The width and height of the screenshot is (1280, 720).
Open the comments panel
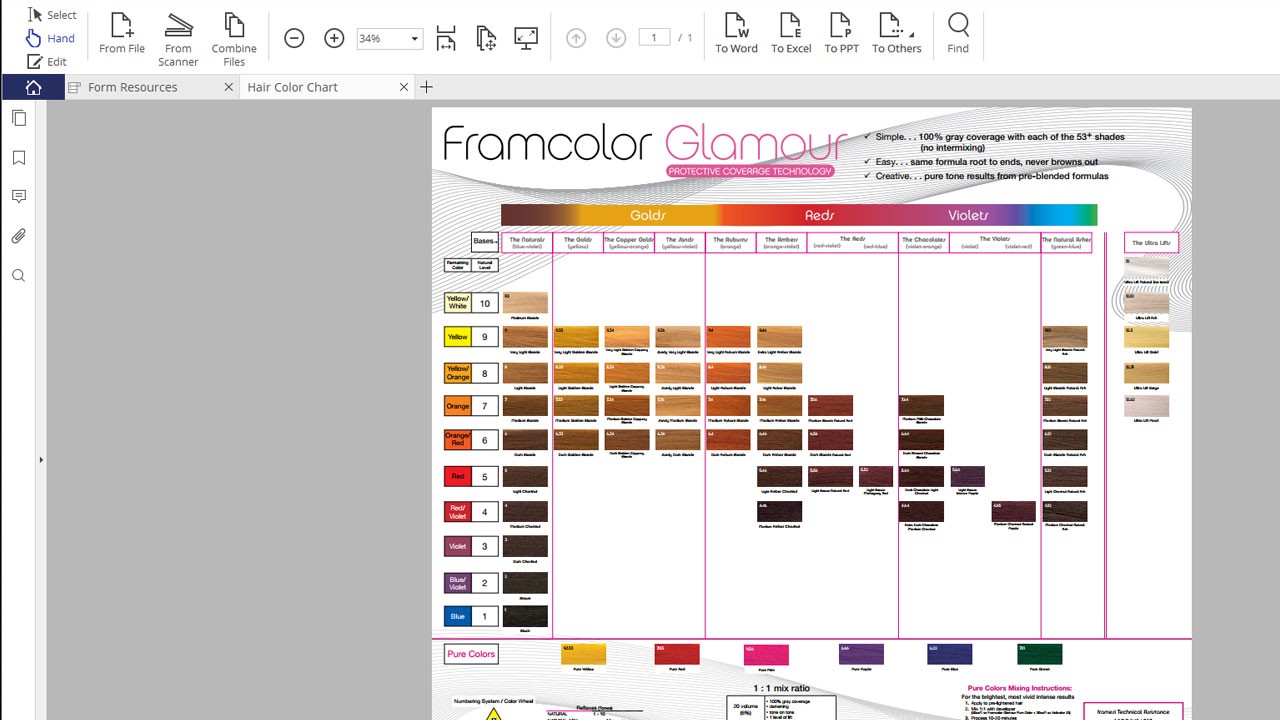click(19, 197)
